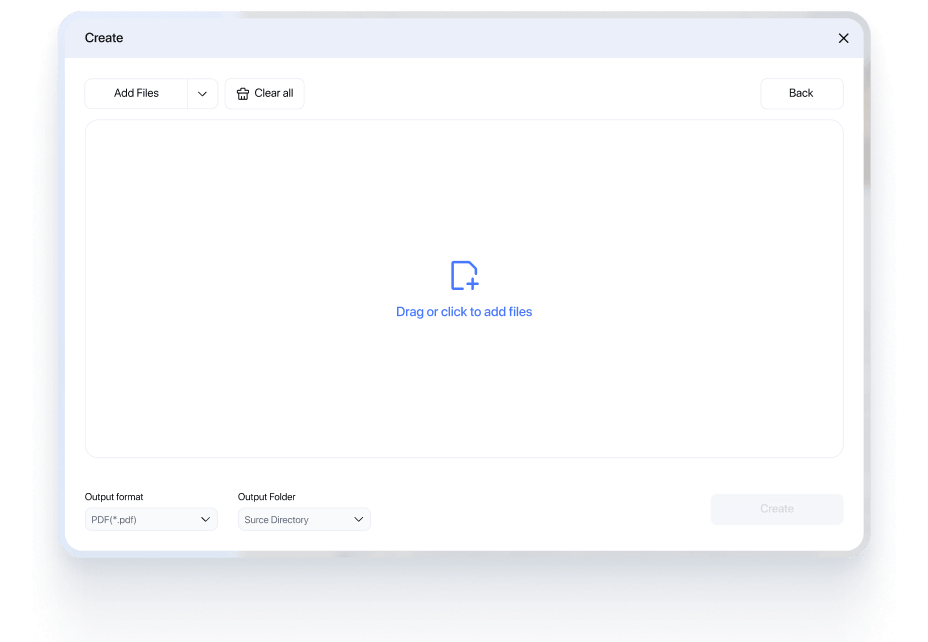The image size is (928, 642).
Task: Click the X icon to close Create dialog
Action: (x=843, y=38)
